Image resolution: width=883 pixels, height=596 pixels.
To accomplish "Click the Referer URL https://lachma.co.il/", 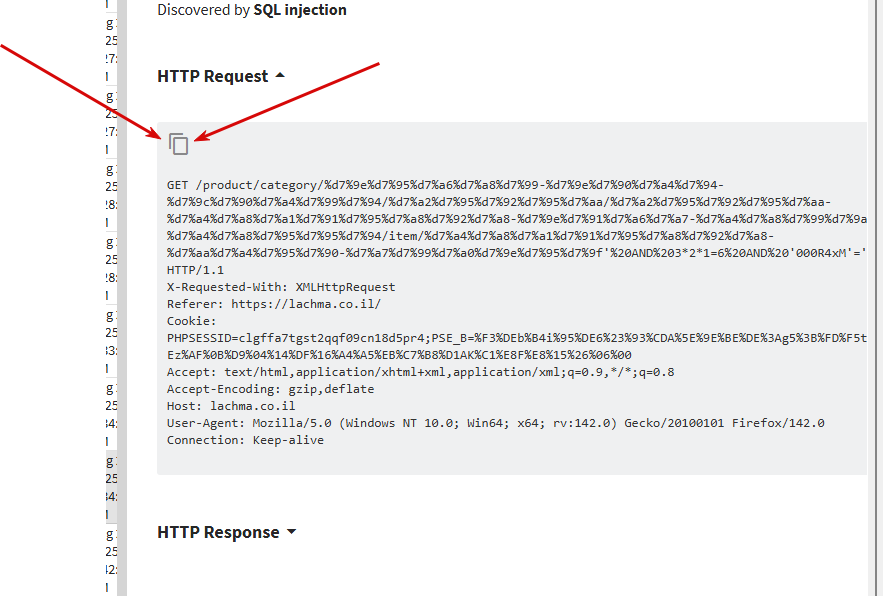I will [306, 304].
